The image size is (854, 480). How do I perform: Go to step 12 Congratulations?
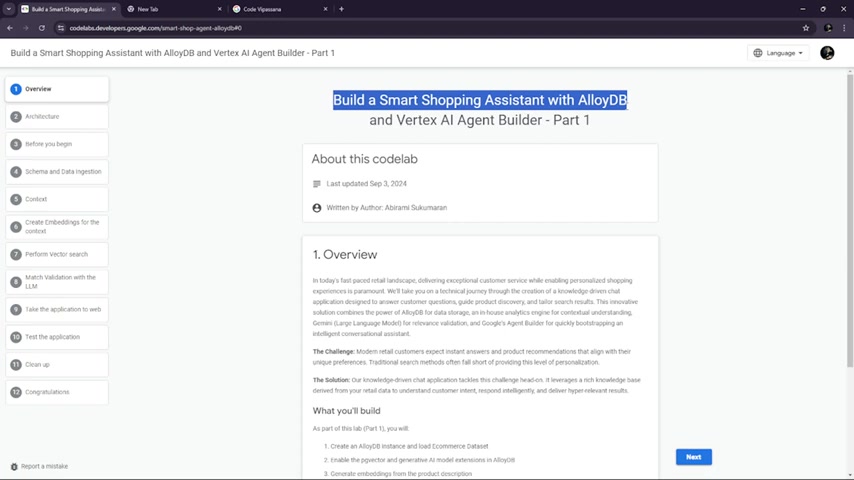(57, 392)
